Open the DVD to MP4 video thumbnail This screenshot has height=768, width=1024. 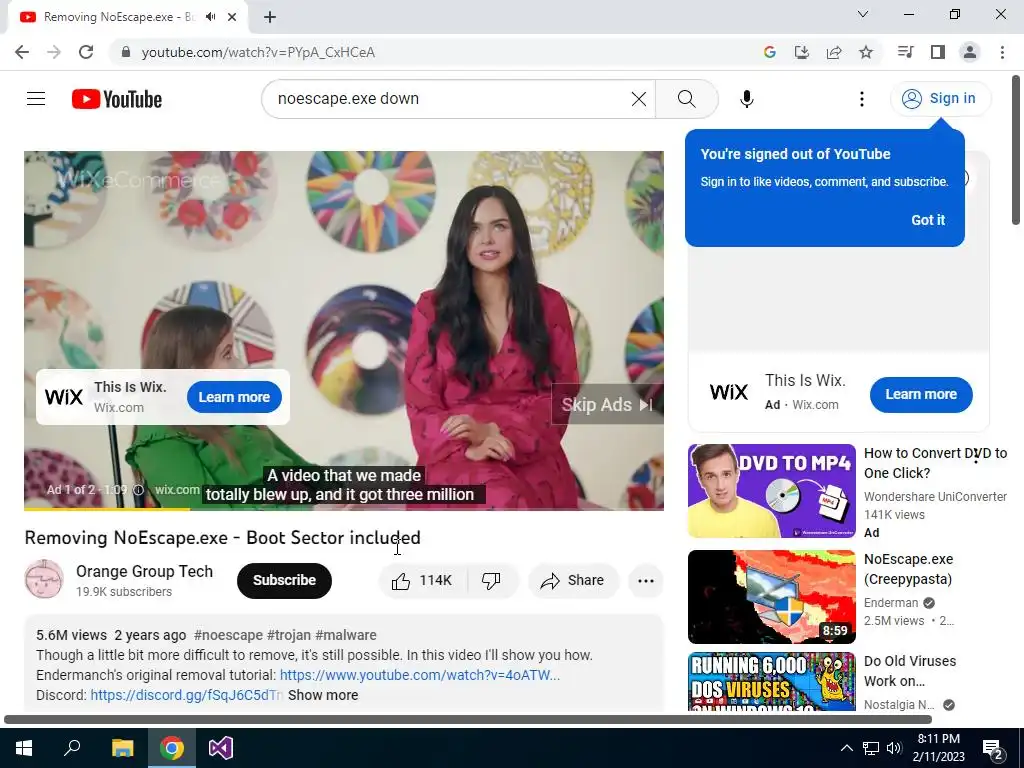point(771,491)
